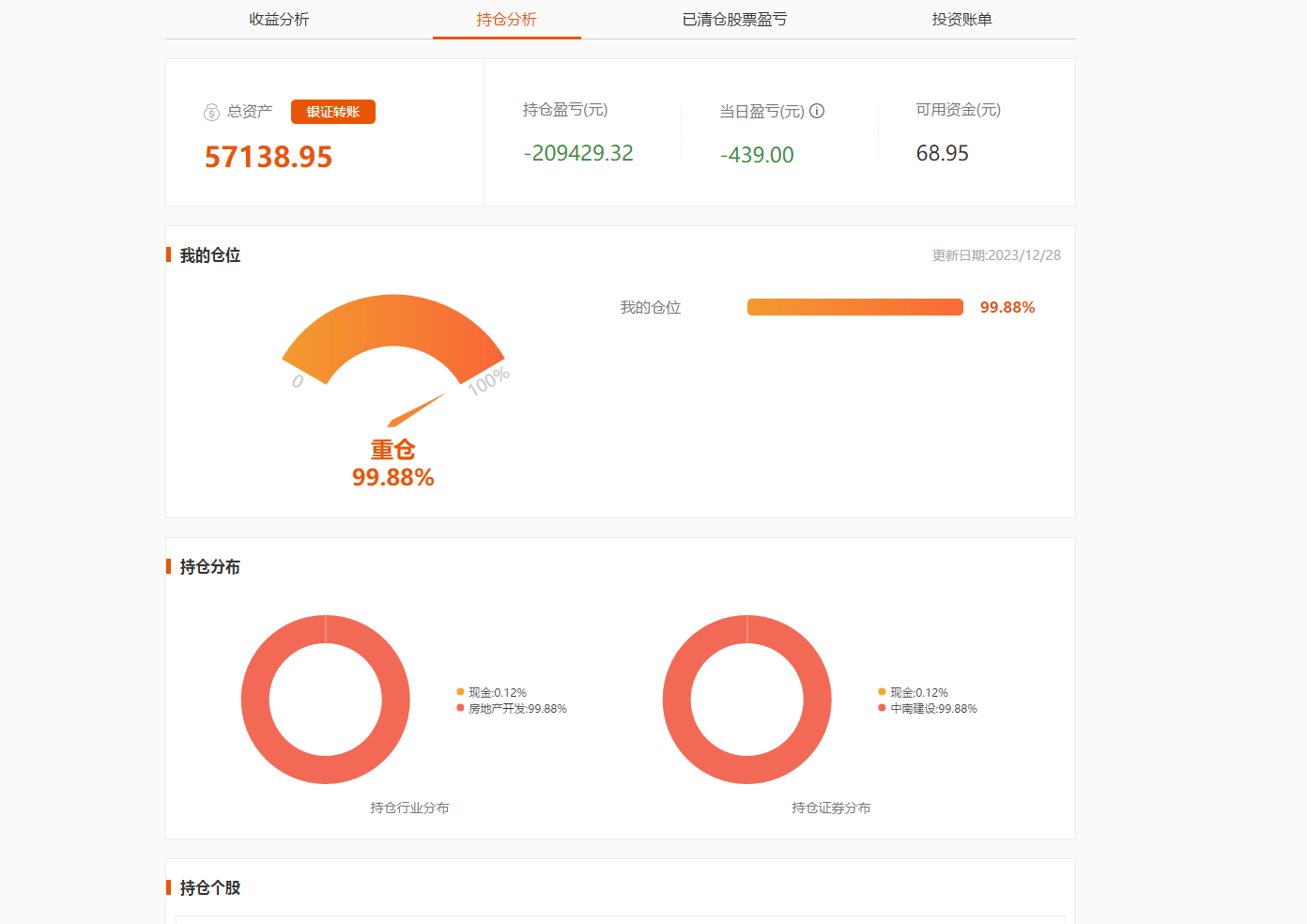Click the 可用资金(元) label
The height and width of the screenshot is (924, 1307).
tap(959, 110)
